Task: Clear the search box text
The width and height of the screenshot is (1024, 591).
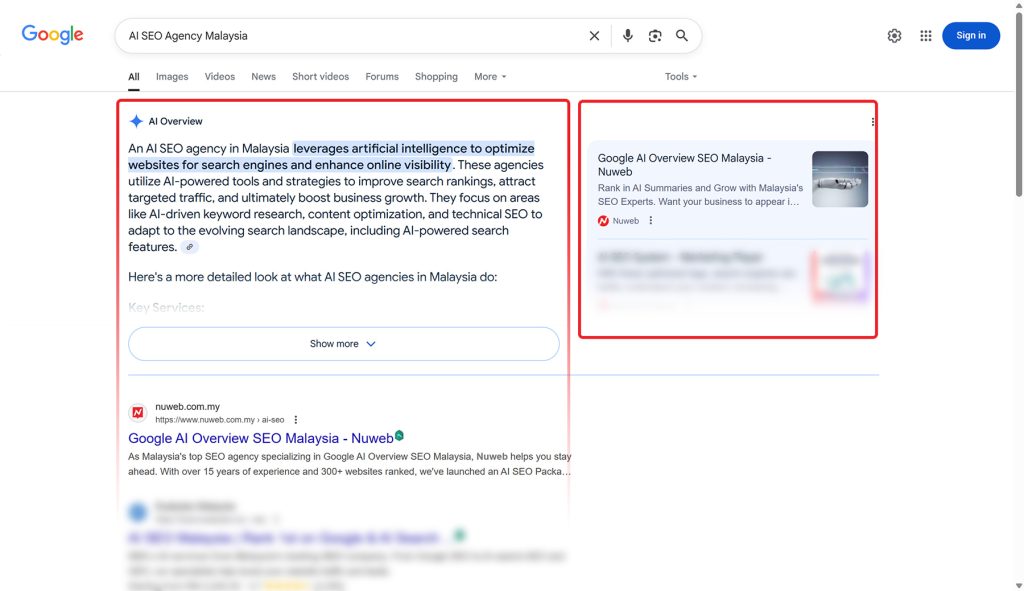Action: (x=594, y=36)
